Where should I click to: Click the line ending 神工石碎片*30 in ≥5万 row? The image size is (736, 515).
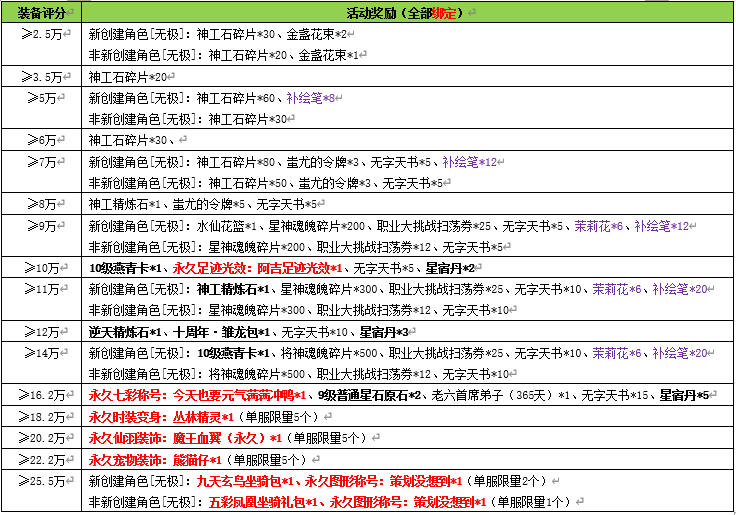pos(188,119)
